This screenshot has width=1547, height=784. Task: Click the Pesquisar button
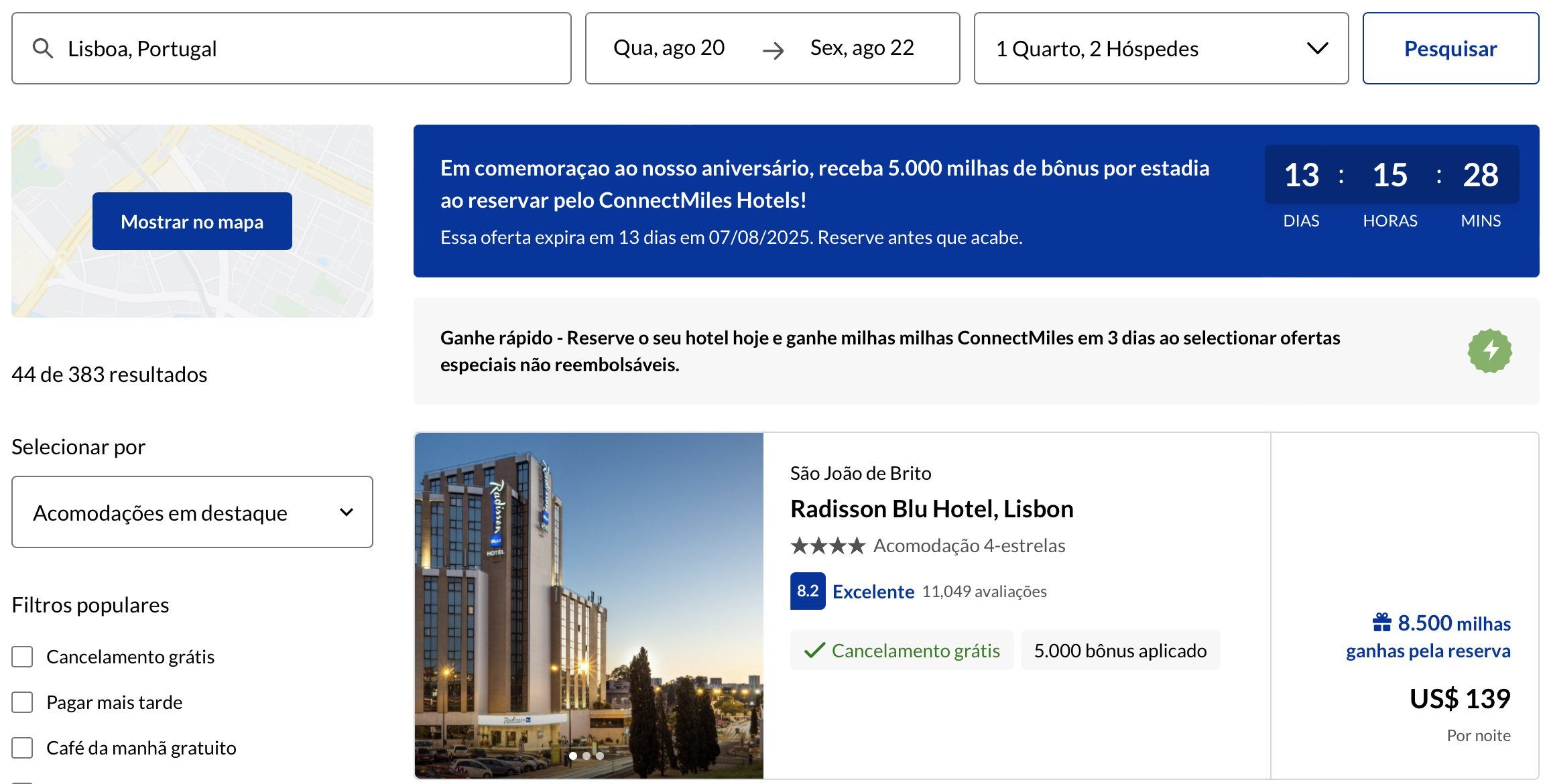point(1450,48)
